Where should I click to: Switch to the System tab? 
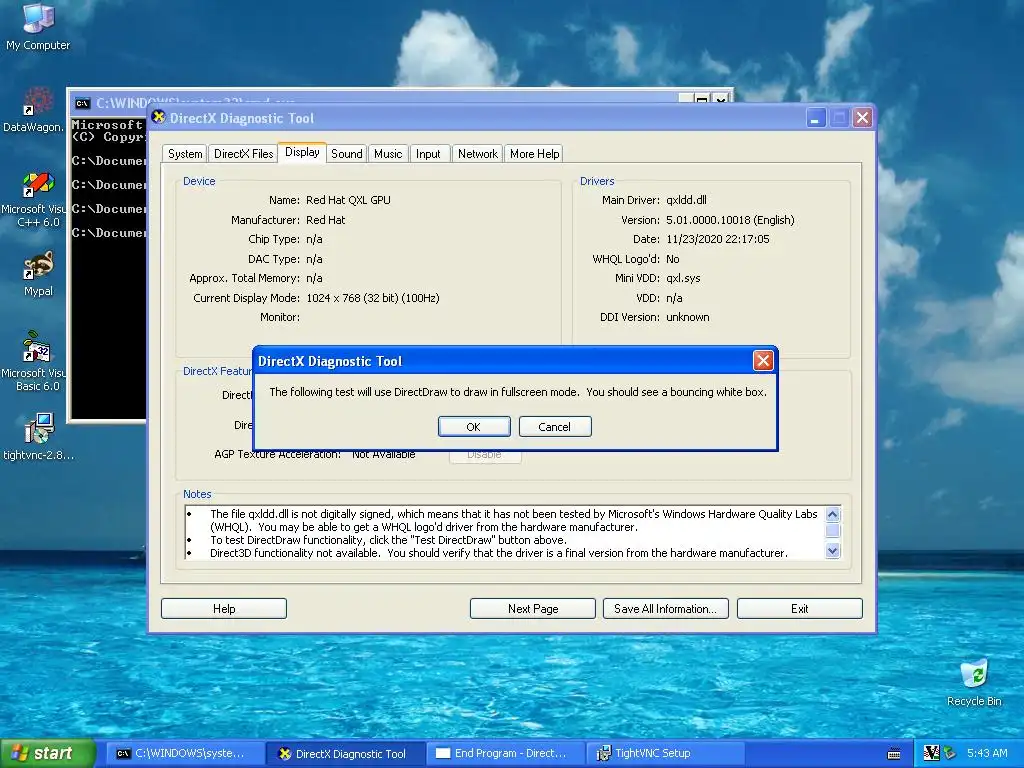click(185, 154)
